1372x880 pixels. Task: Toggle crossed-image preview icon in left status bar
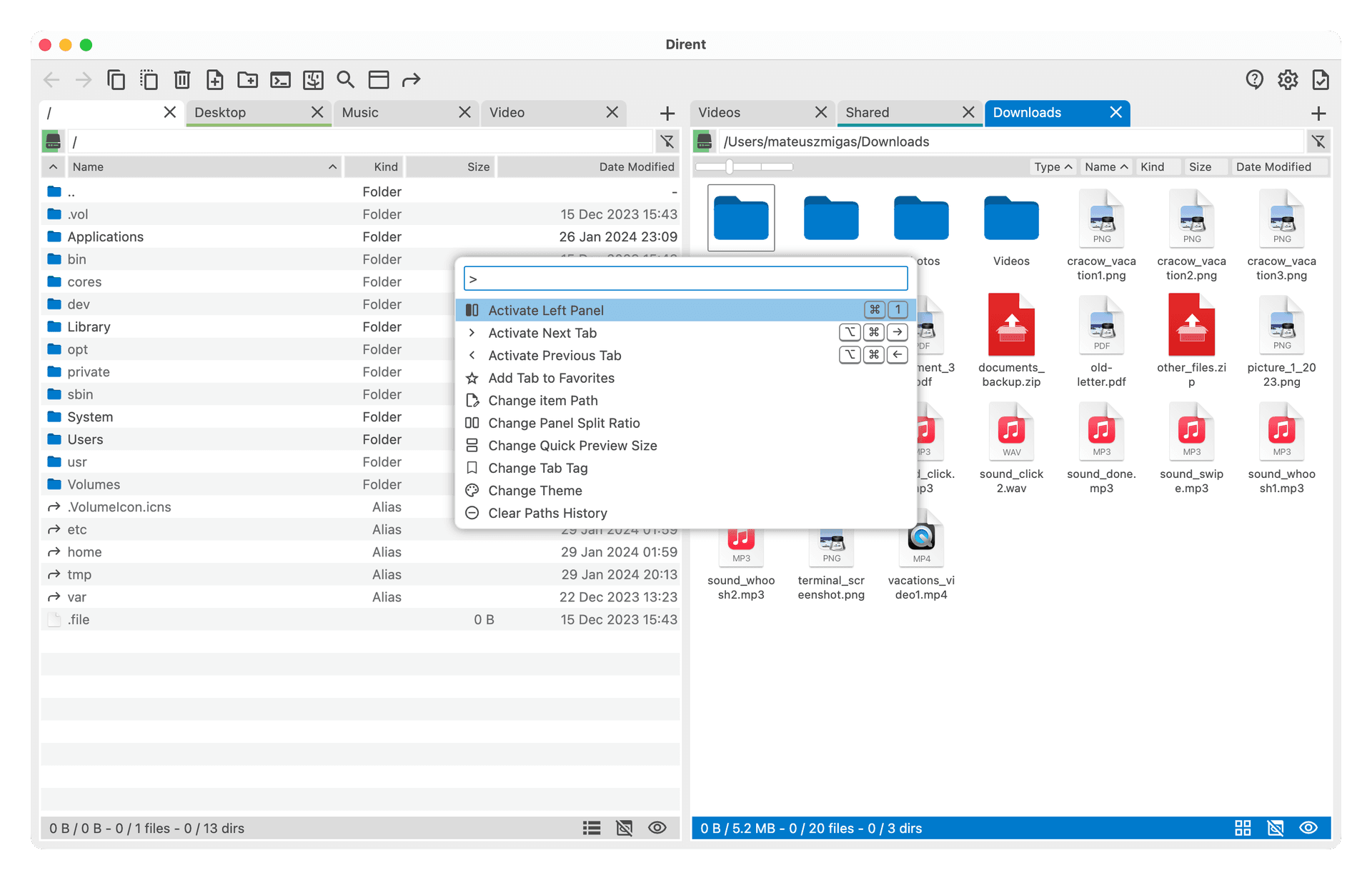pos(625,828)
